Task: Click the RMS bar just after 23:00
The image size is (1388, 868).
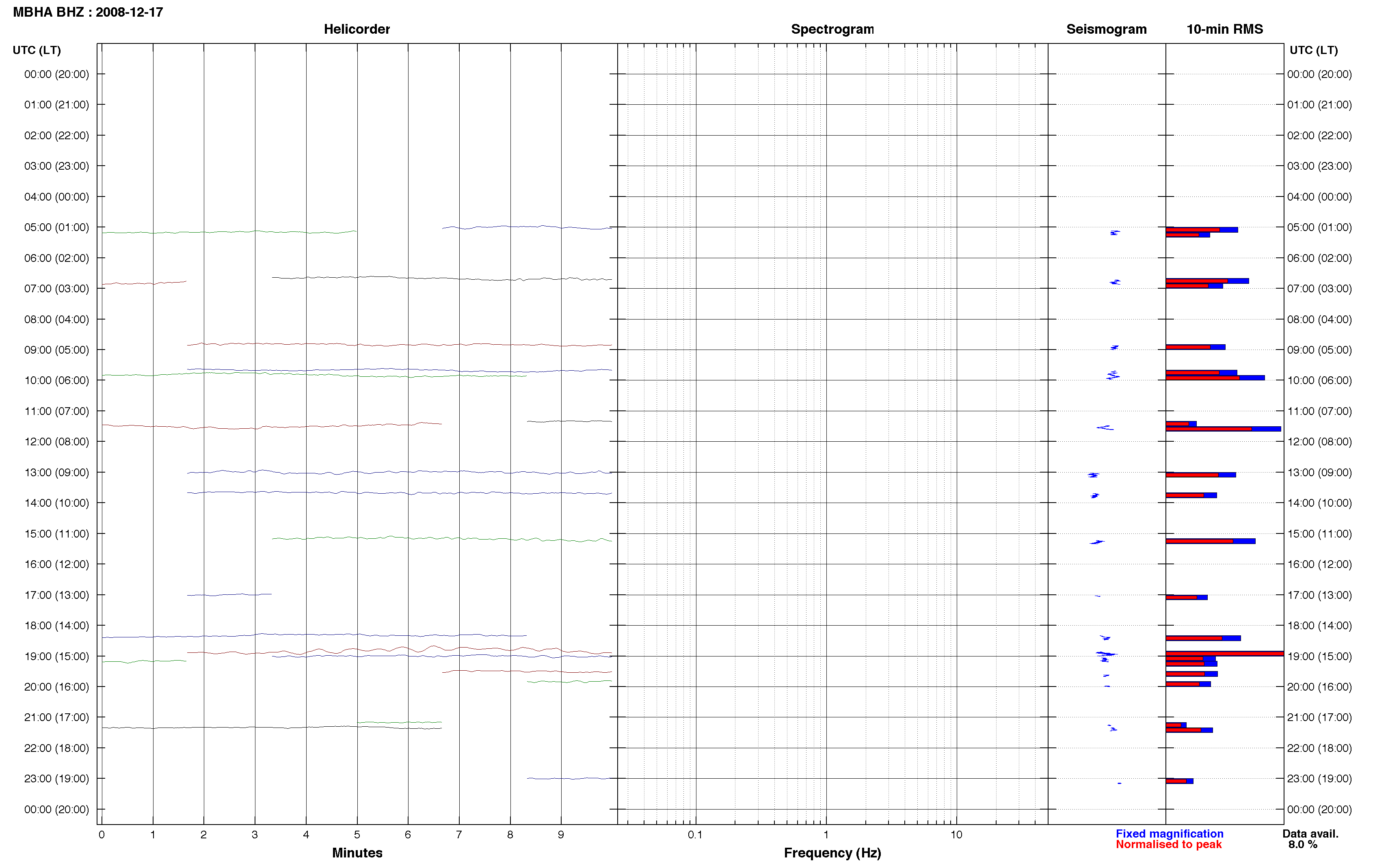Action: [1179, 781]
